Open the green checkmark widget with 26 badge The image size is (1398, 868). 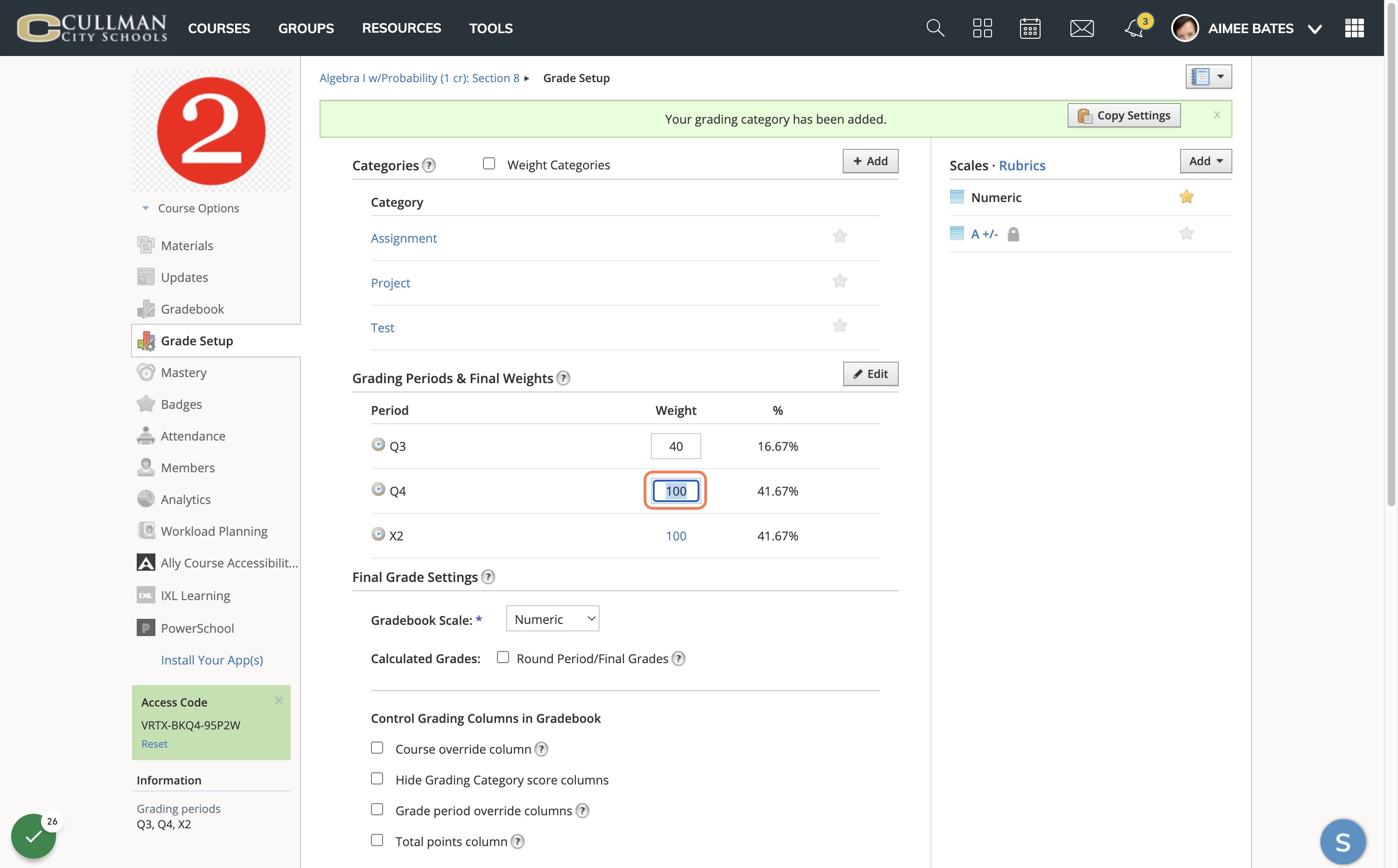pyautogui.click(x=33, y=836)
